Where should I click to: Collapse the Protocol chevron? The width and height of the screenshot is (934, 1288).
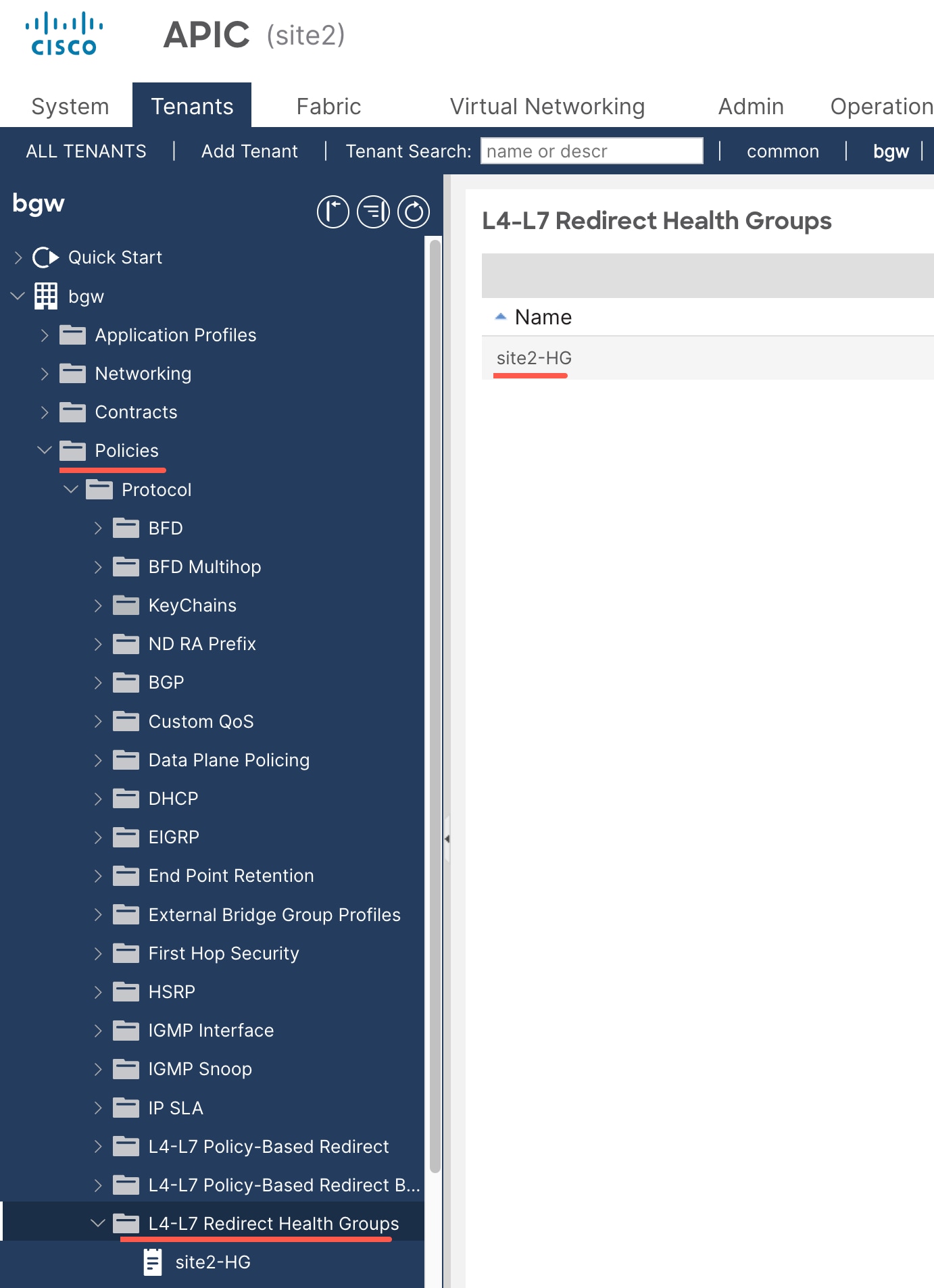click(x=71, y=489)
